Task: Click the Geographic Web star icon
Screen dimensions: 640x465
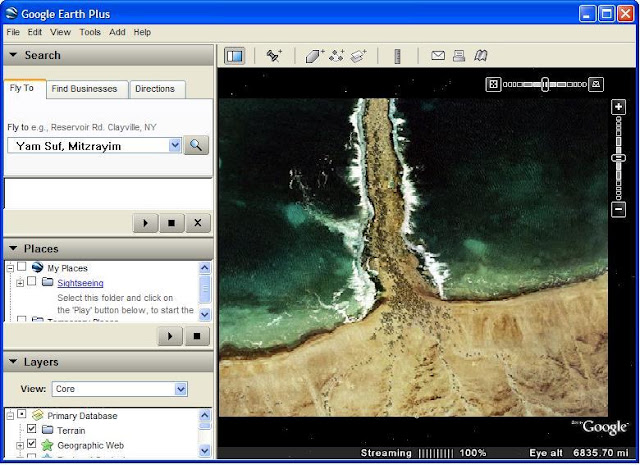Action: point(47,445)
